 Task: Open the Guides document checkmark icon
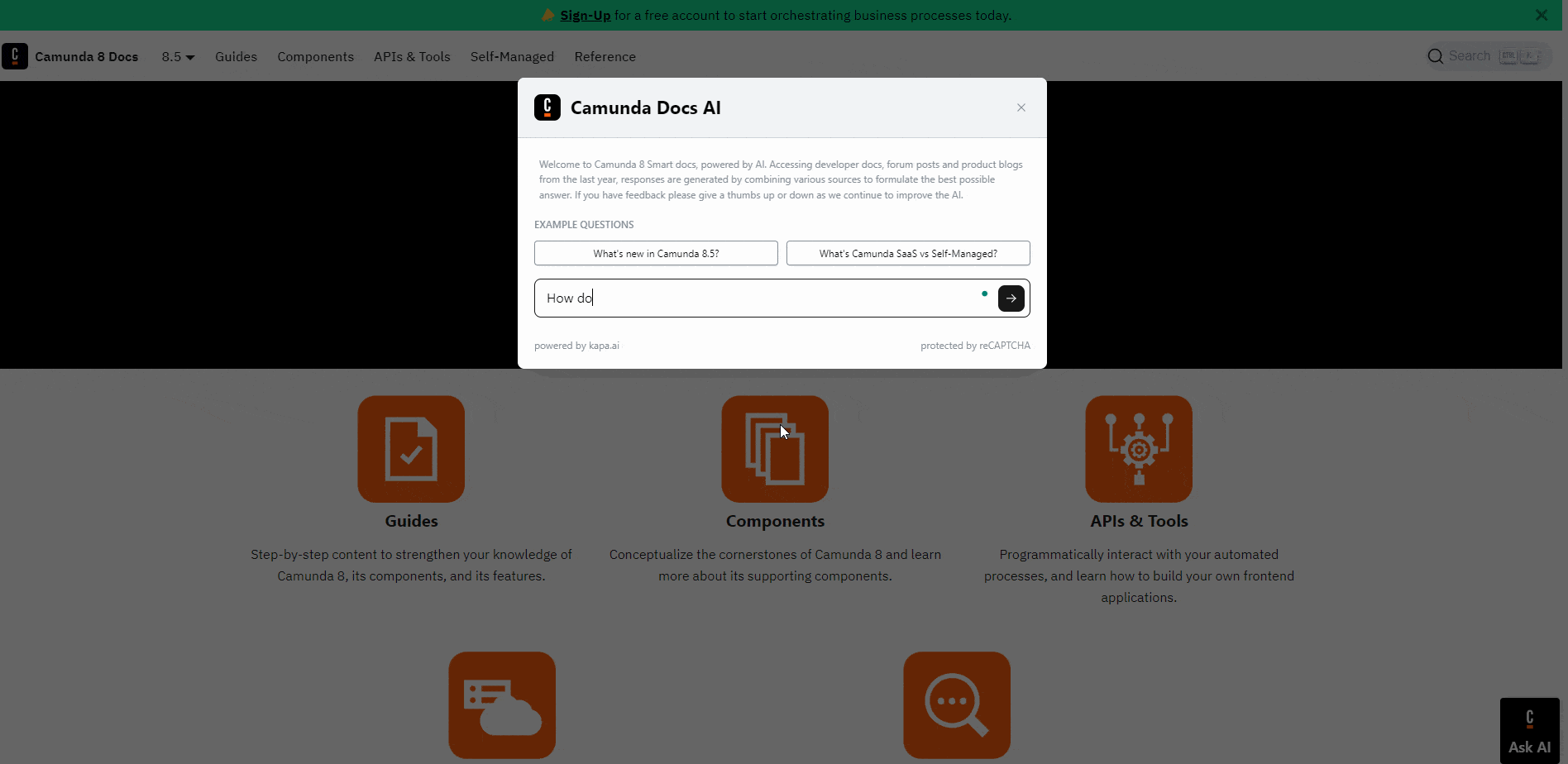click(411, 449)
